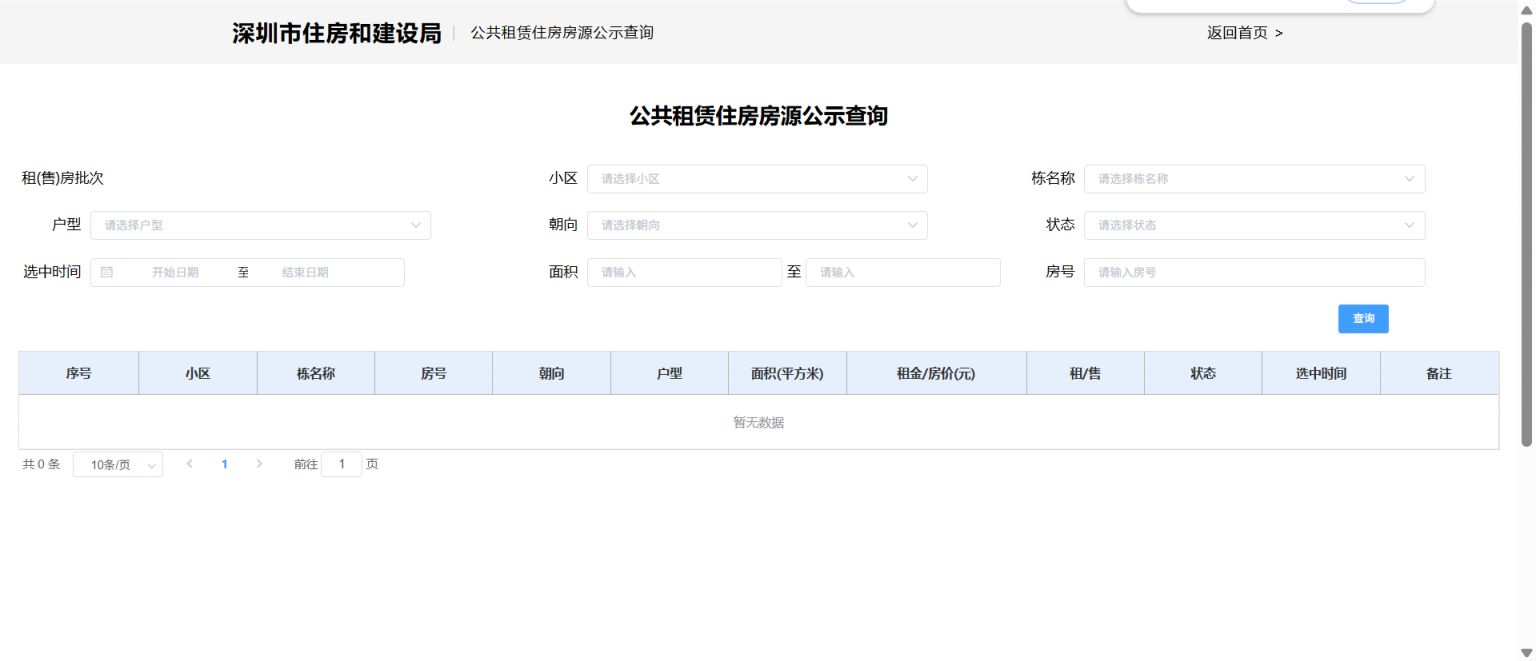The width and height of the screenshot is (1536, 661).
Task: Open the 小区 community dropdown
Action: (756, 179)
